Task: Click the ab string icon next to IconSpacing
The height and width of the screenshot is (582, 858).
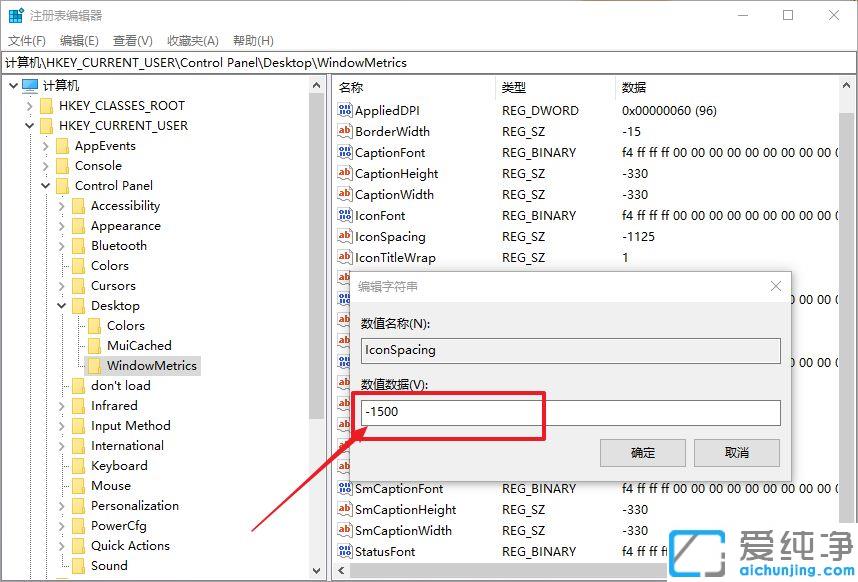Action: click(x=344, y=237)
